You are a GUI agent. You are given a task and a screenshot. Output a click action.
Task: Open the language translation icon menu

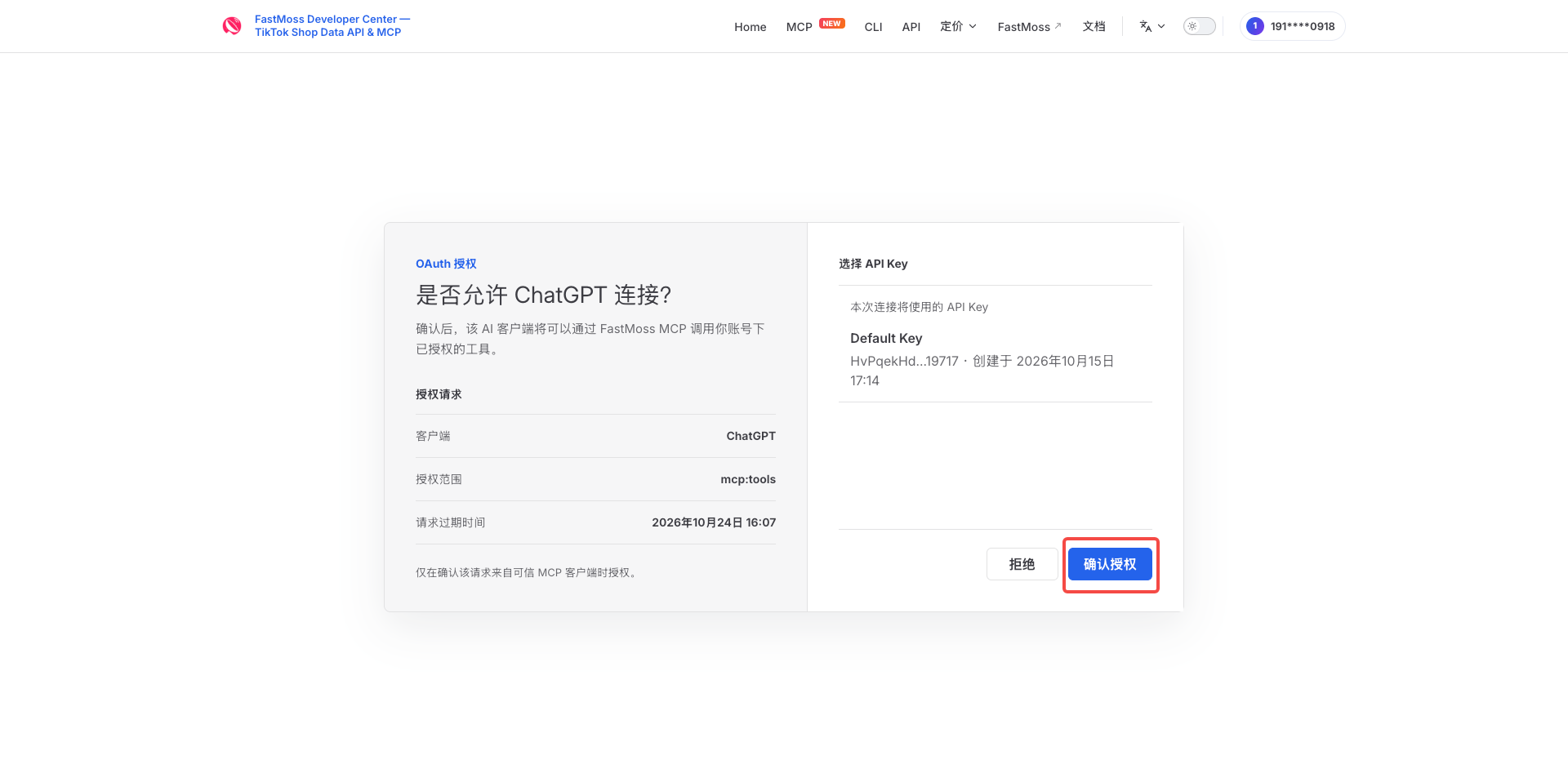pyautogui.click(x=1151, y=26)
